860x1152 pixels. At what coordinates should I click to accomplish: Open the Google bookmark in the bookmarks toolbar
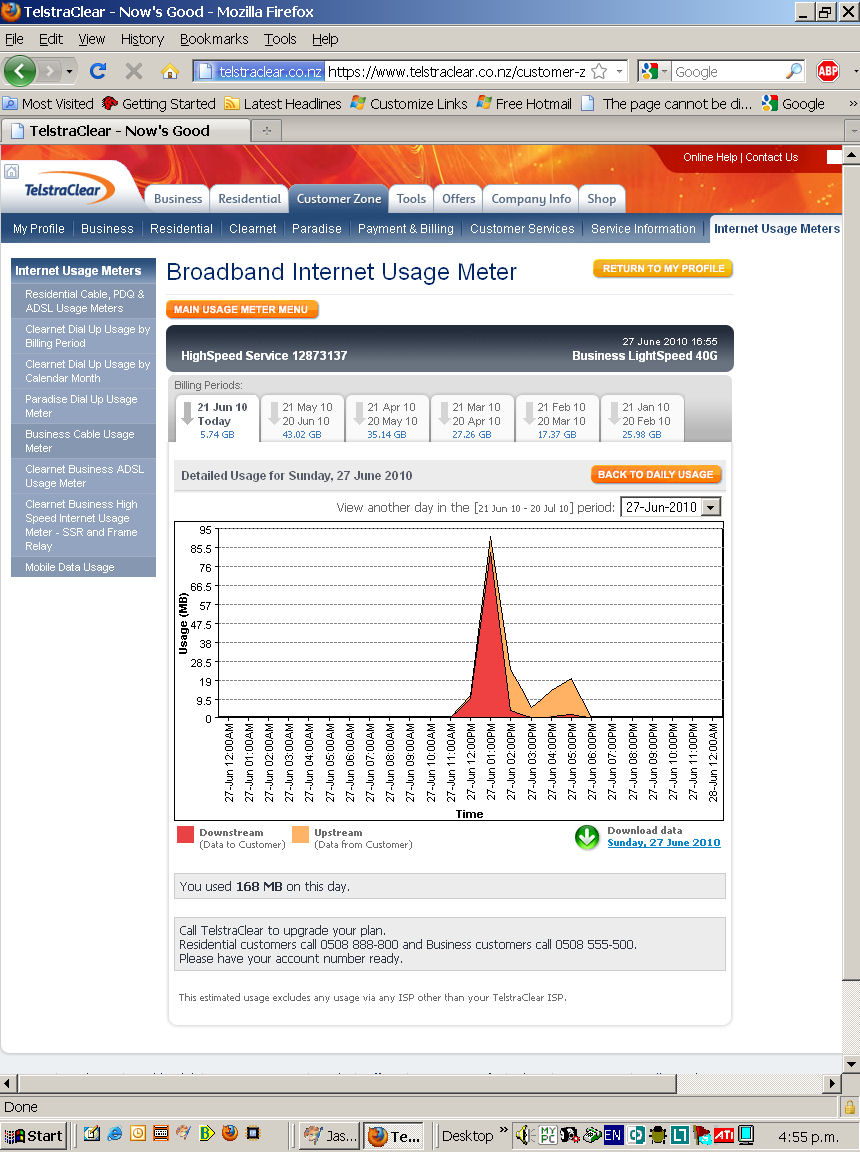[x=793, y=104]
